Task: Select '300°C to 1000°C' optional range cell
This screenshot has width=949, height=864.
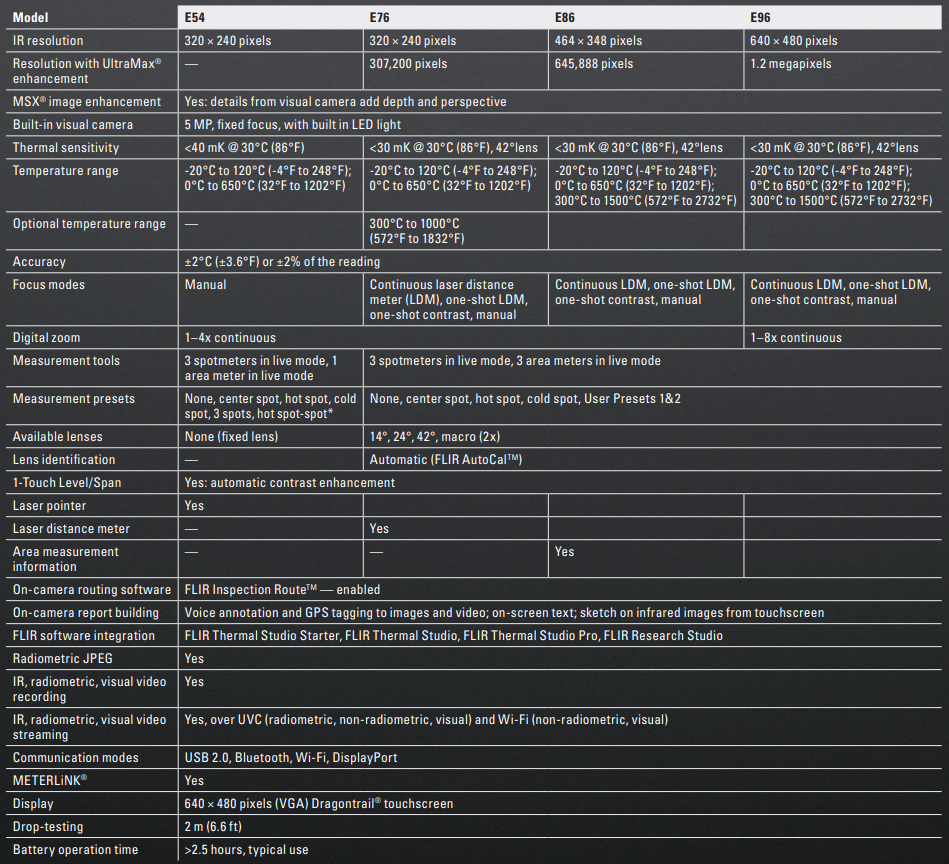Action: click(x=417, y=231)
